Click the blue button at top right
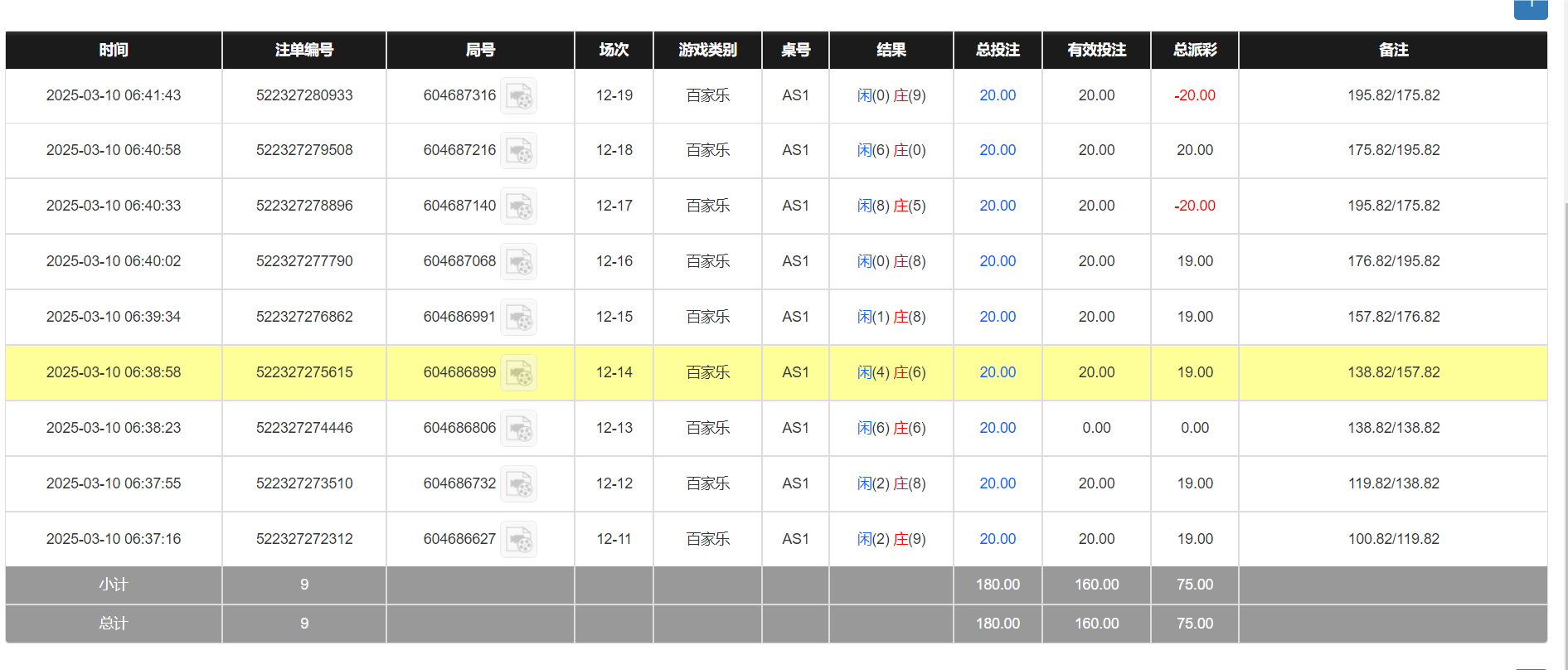Image resolution: width=1568 pixels, height=670 pixels. (x=1531, y=7)
